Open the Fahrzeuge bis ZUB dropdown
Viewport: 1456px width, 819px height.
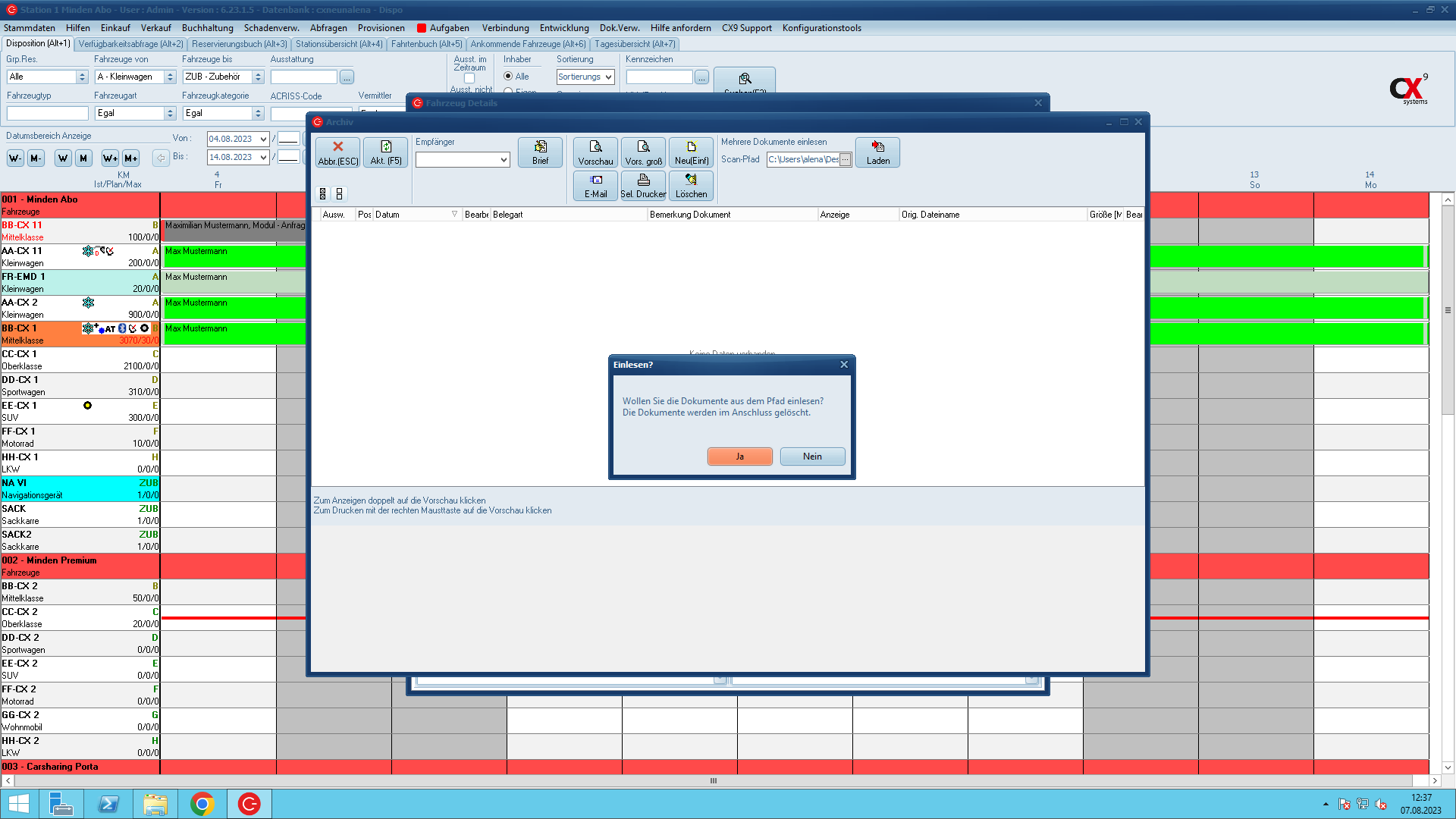[258, 77]
